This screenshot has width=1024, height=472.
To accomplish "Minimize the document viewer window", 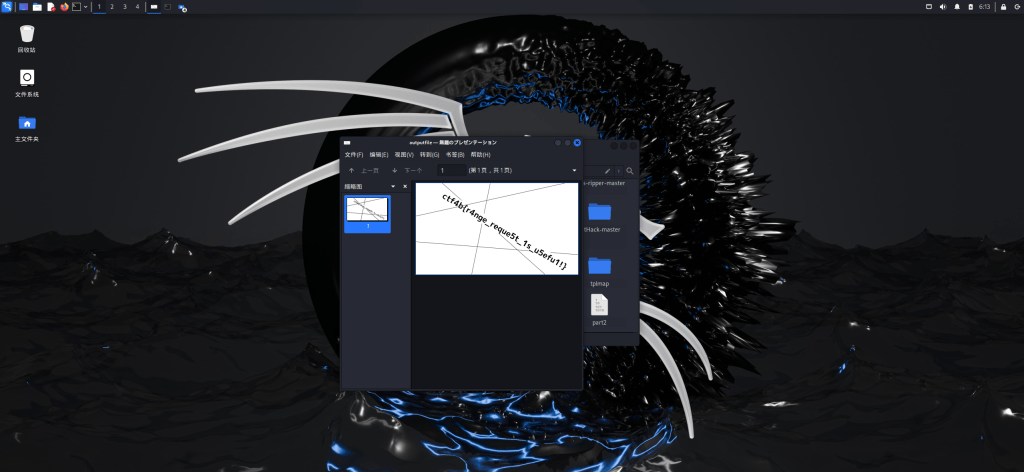I will pos(558,142).
